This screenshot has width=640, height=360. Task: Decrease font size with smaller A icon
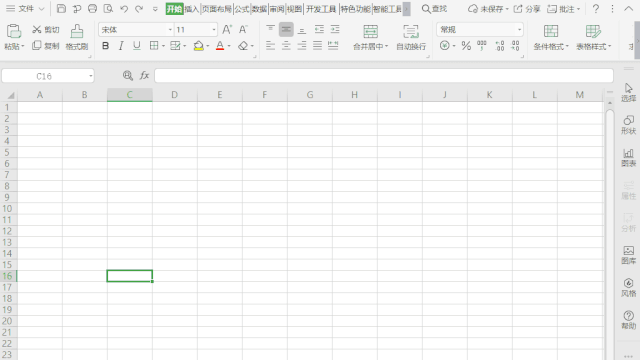[x=243, y=29]
